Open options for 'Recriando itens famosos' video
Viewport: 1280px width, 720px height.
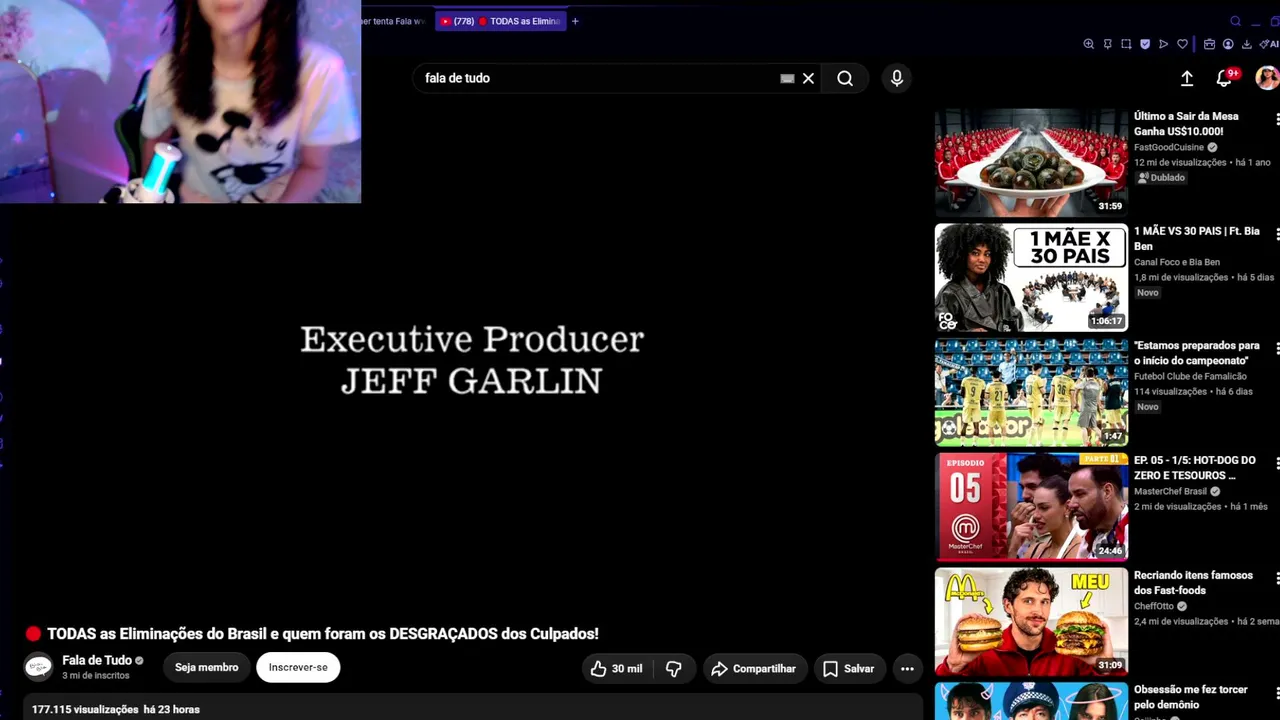[1277, 579]
